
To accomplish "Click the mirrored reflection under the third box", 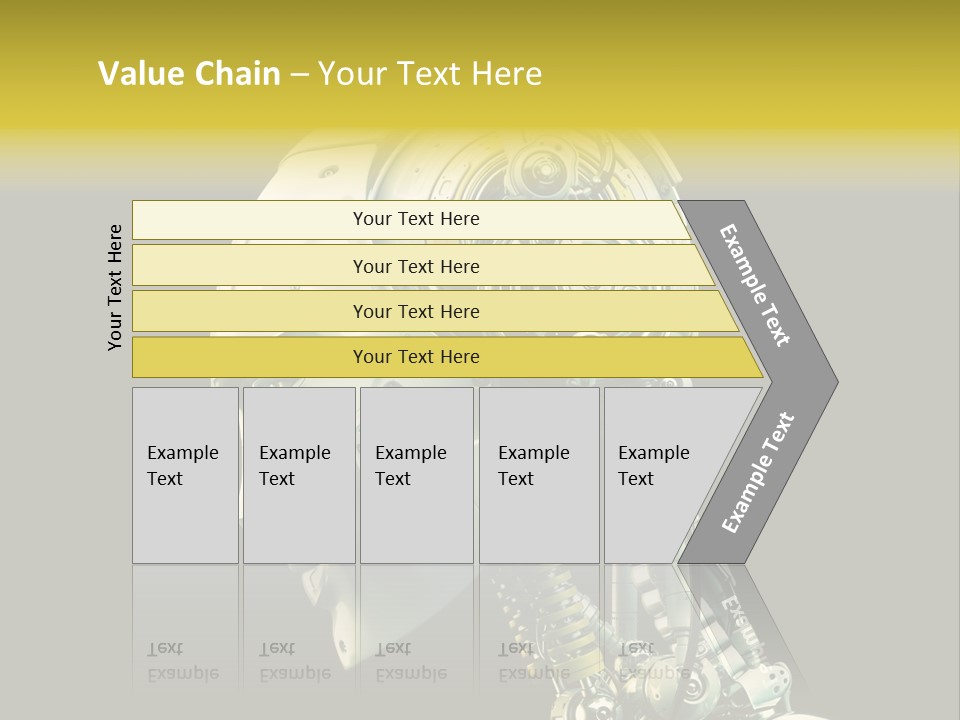I will [x=412, y=660].
